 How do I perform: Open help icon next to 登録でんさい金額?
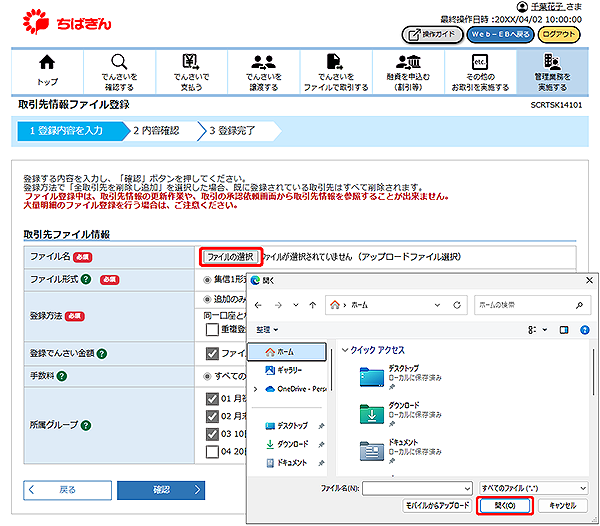(102, 353)
